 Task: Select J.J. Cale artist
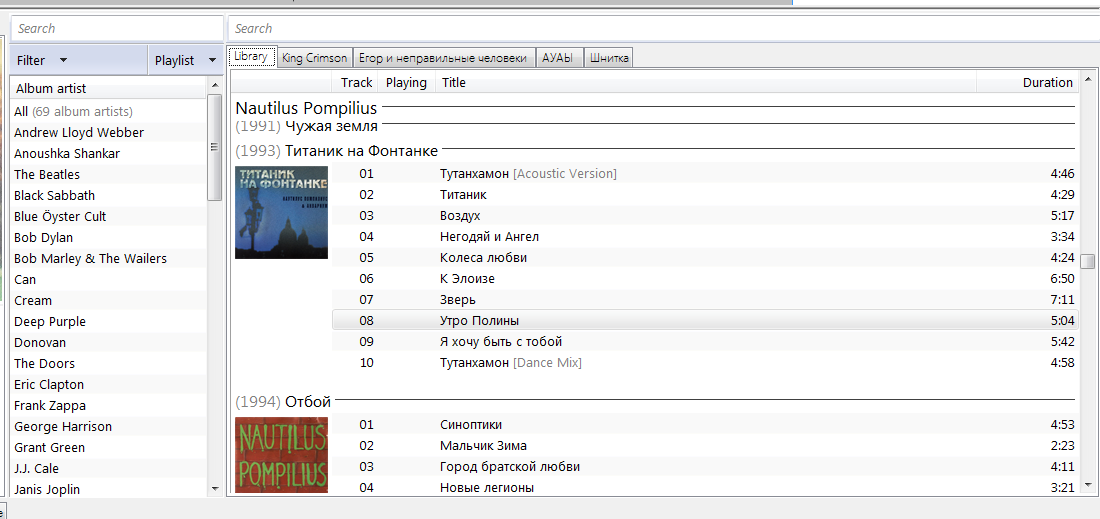point(109,469)
